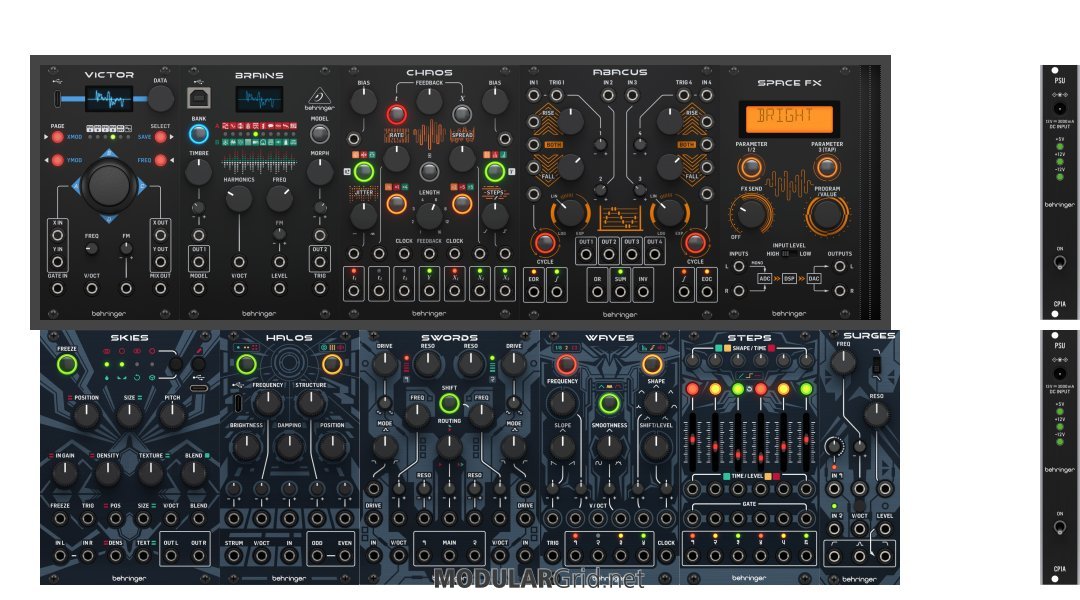Select the EVEN output jack on Halos
Image resolution: width=1080 pixels, height=600 pixels.
[344, 555]
